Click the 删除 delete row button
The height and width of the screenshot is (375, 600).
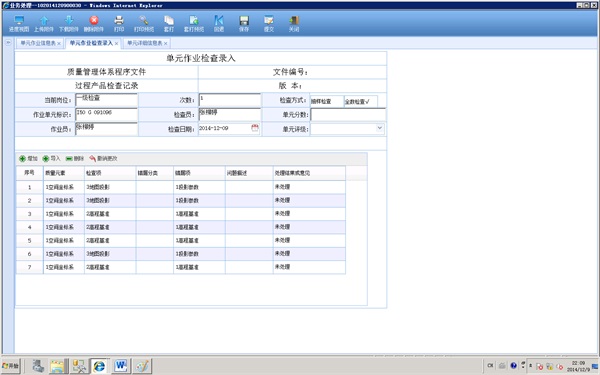pyautogui.click(x=75, y=158)
